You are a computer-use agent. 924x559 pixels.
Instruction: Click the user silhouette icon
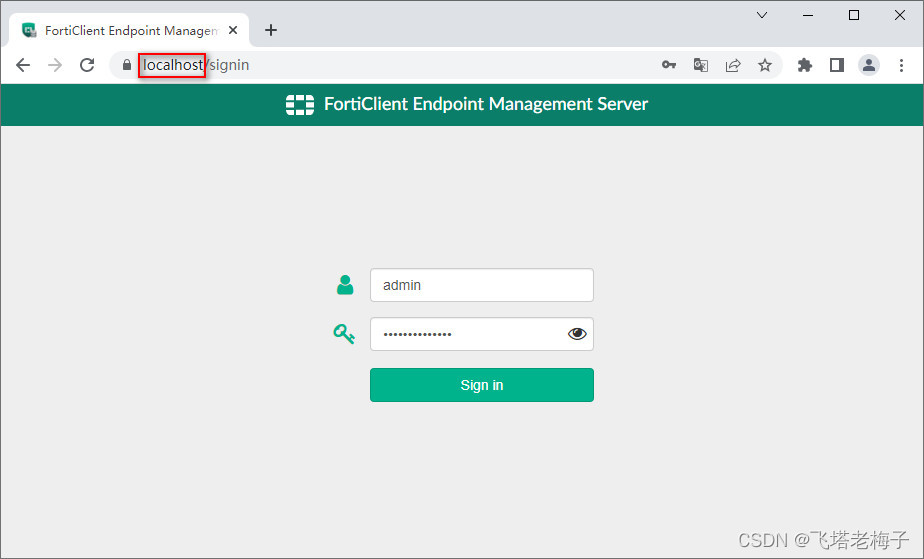(x=345, y=285)
